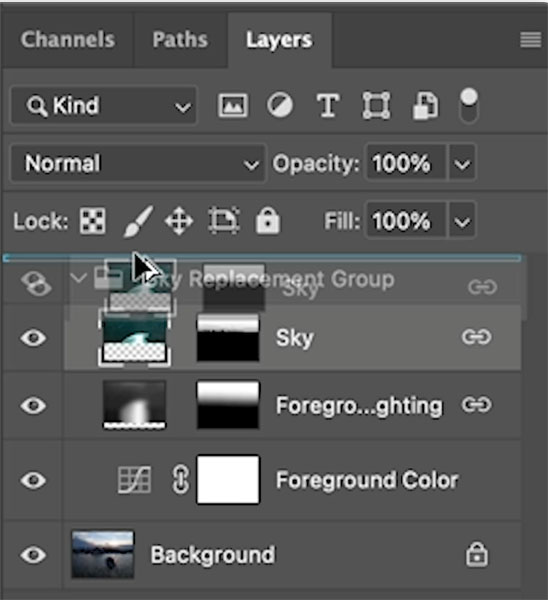Filter for type layers icon
This screenshot has height=600, width=548.
click(x=328, y=105)
